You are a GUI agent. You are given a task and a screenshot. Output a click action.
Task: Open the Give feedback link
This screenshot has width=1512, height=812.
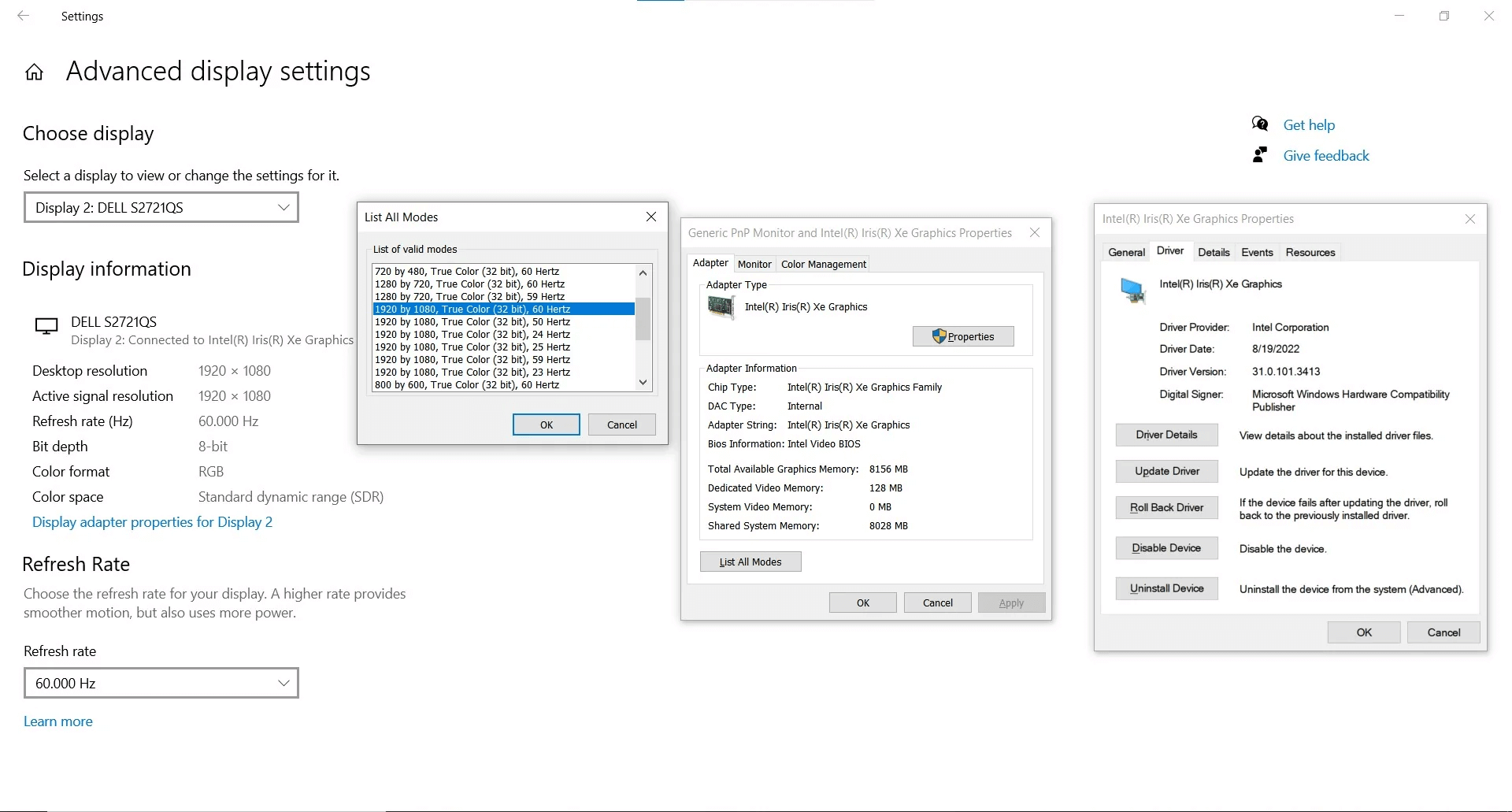pyautogui.click(x=1326, y=155)
